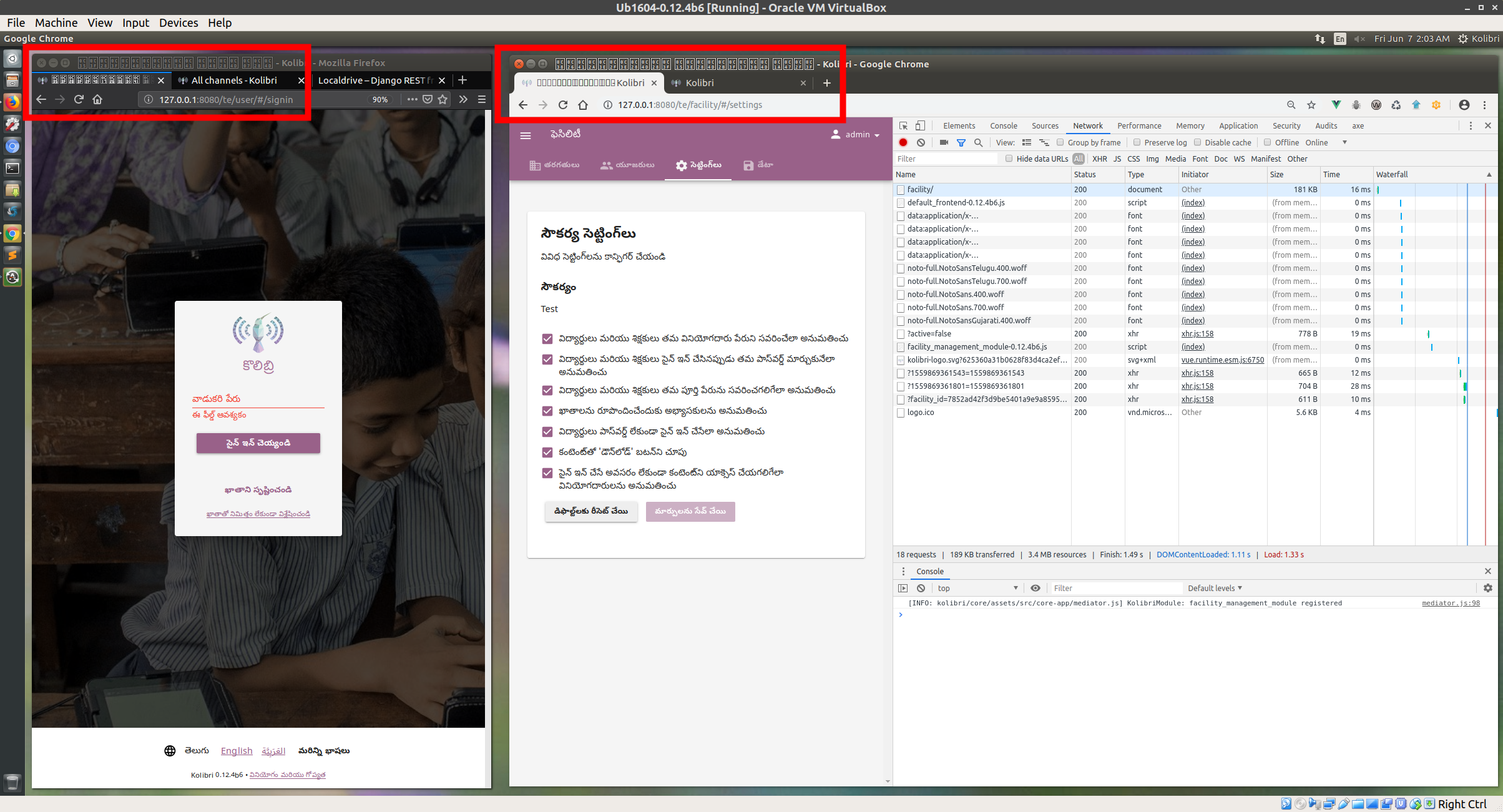The height and width of the screenshot is (812, 1503).
Task: Uncheck the first facility setting checkbox
Action: click(547, 339)
